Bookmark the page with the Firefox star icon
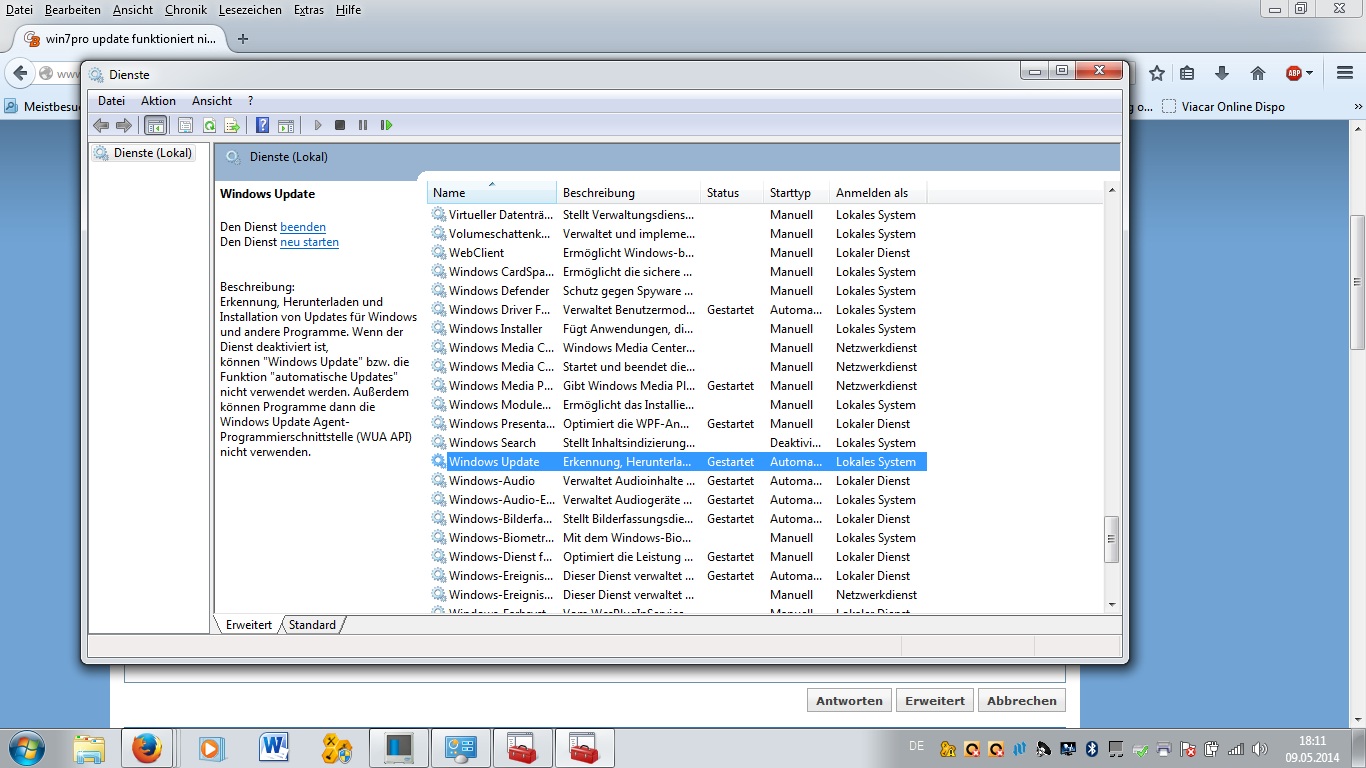This screenshot has width=1366, height=768. (1157, 73)
